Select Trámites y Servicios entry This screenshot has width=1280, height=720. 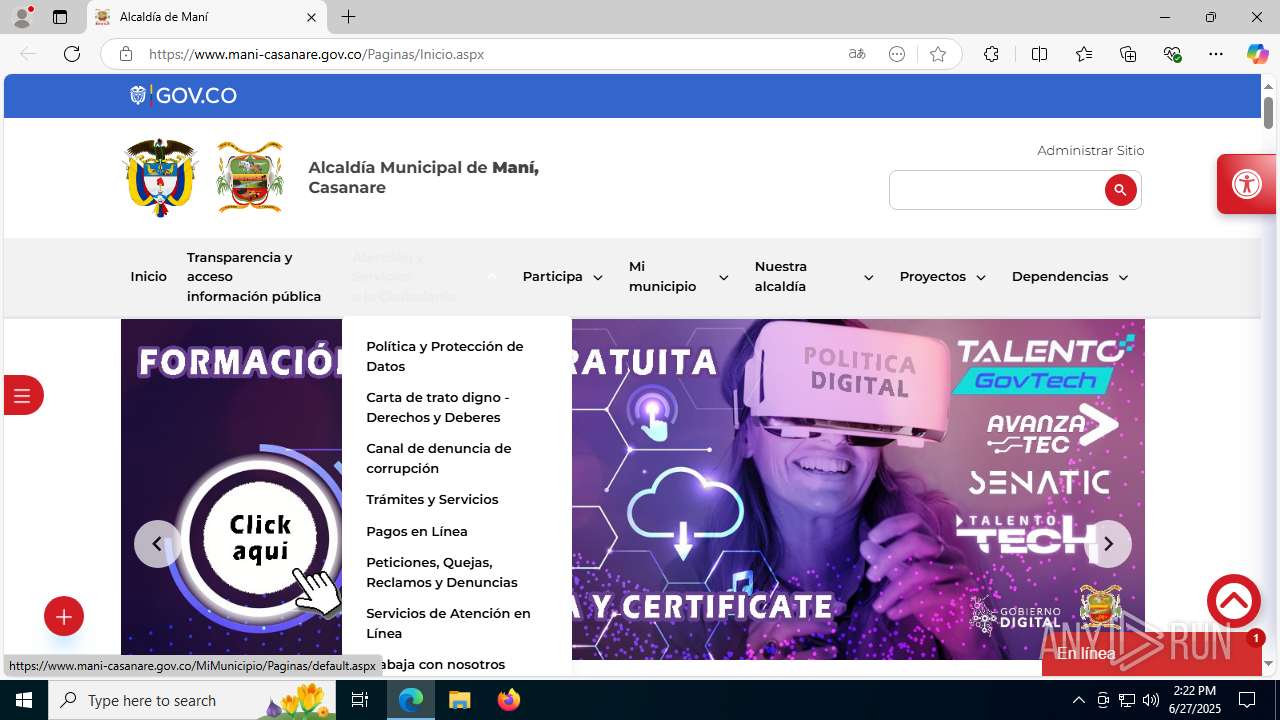[432, 499]
